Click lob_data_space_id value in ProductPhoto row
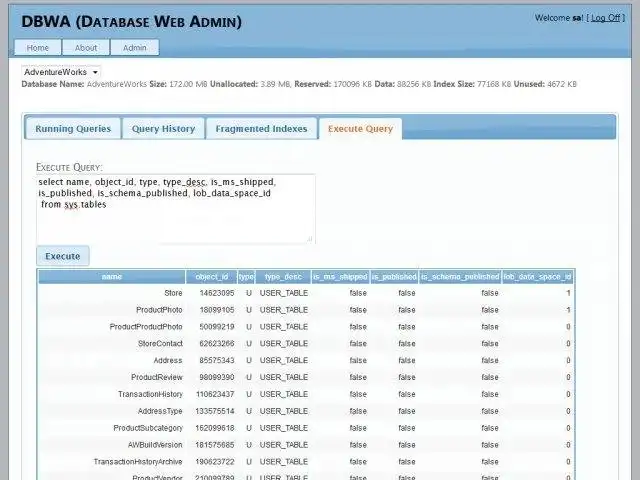Viewport: 640px width, 480px height. 568,310
